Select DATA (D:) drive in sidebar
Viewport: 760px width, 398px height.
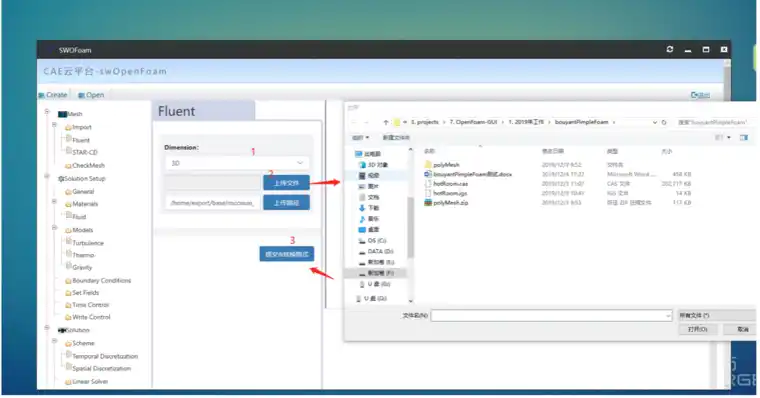(x=376, y=251)
